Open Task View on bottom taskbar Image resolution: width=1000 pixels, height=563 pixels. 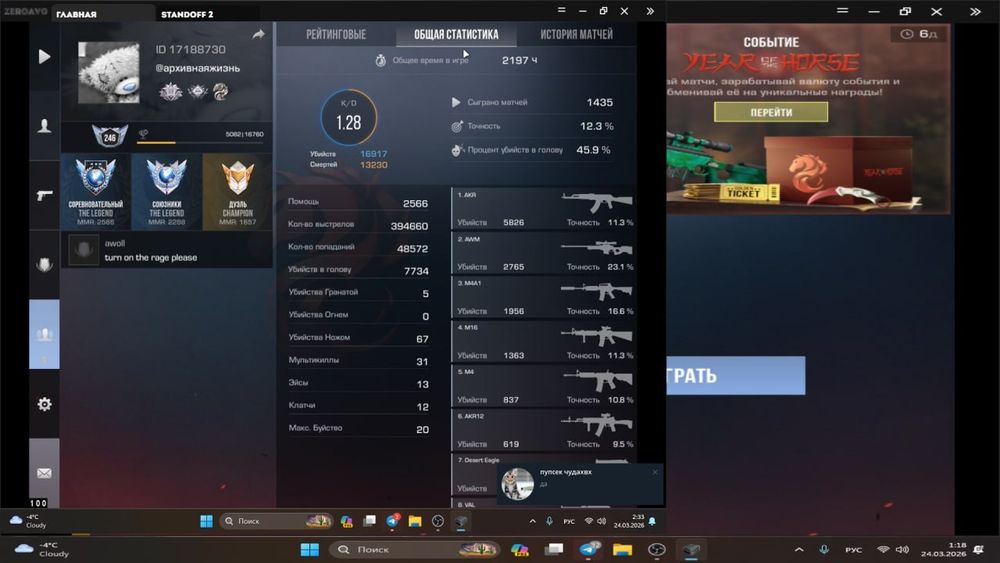click(x=554, y=549)
